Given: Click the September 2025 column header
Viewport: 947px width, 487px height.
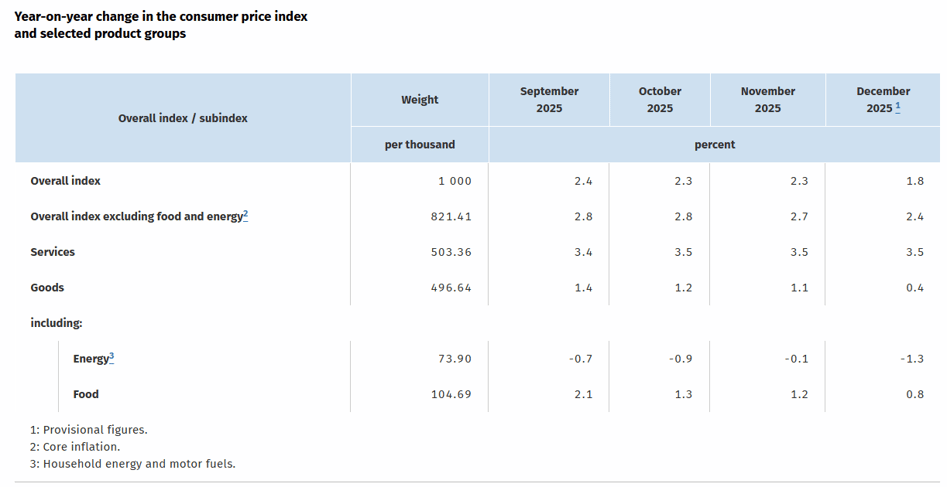Looking at the screenshot, I should click(549, 99).
